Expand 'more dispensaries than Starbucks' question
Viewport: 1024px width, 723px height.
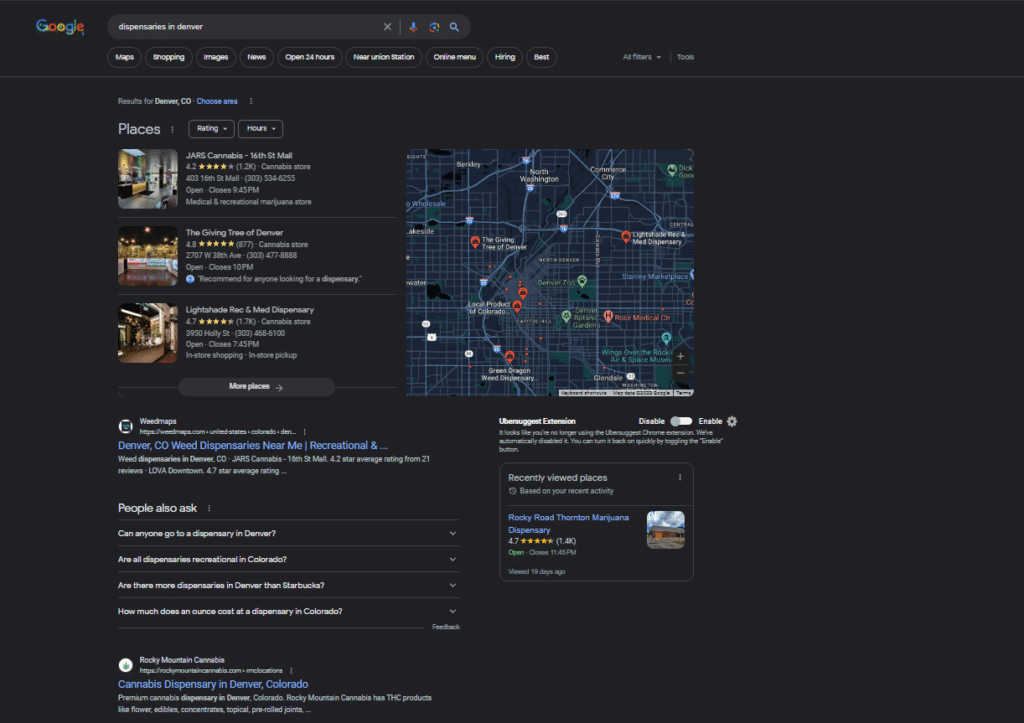[288, 586]
